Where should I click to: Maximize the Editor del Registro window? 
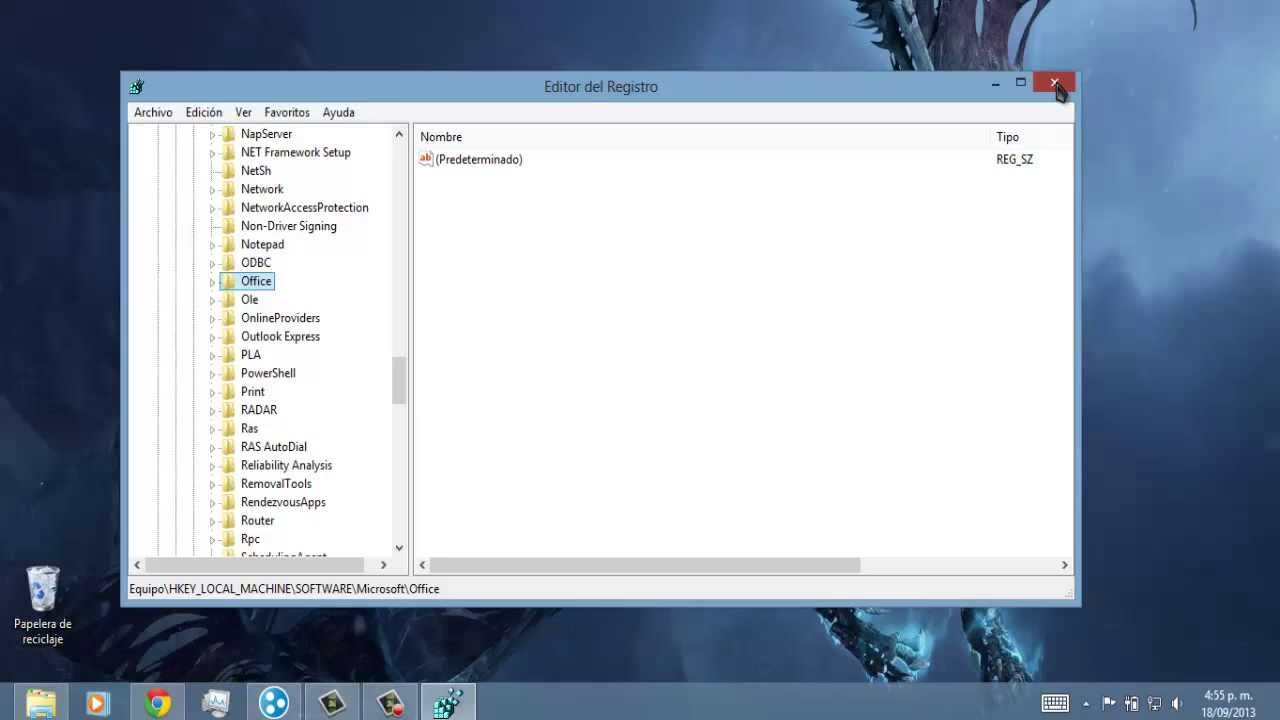(1021, 83)
